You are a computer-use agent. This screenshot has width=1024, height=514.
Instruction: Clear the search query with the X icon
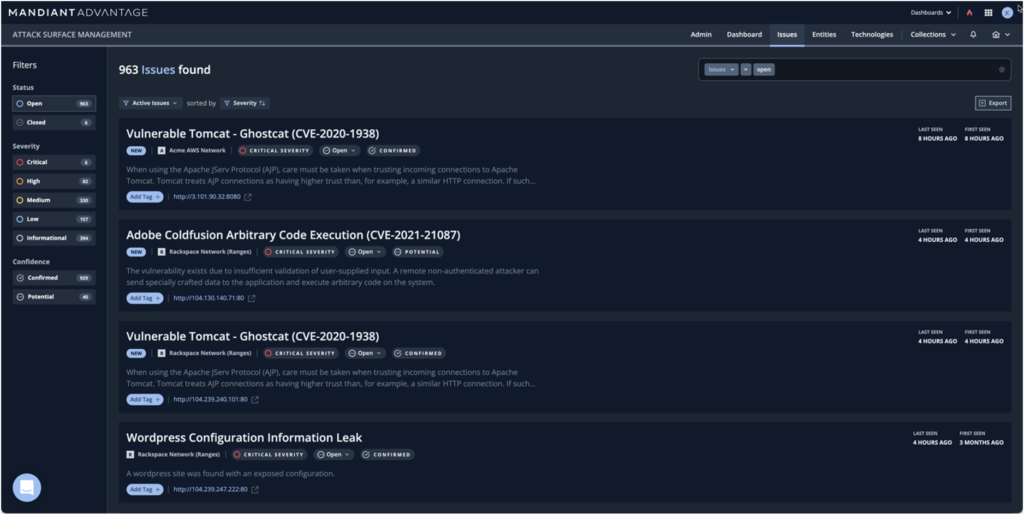coord(1001,70)
